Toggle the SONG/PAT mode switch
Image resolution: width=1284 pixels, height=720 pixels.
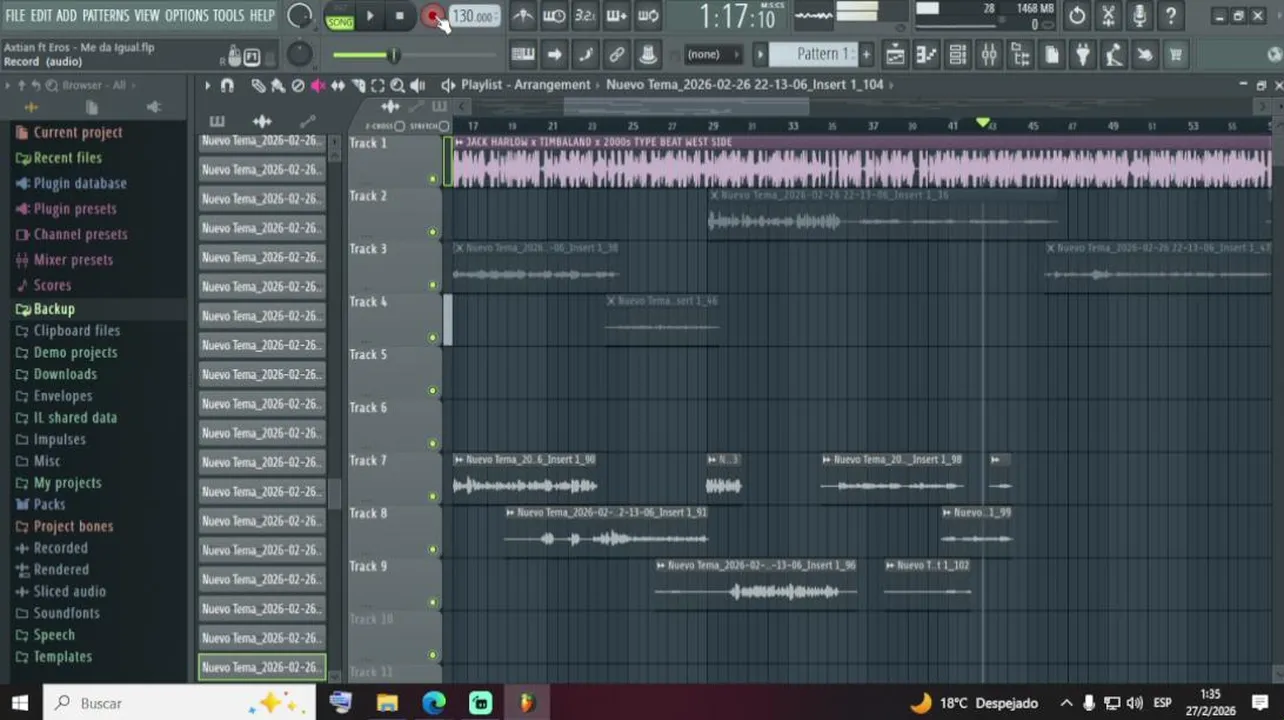(340, 16)
